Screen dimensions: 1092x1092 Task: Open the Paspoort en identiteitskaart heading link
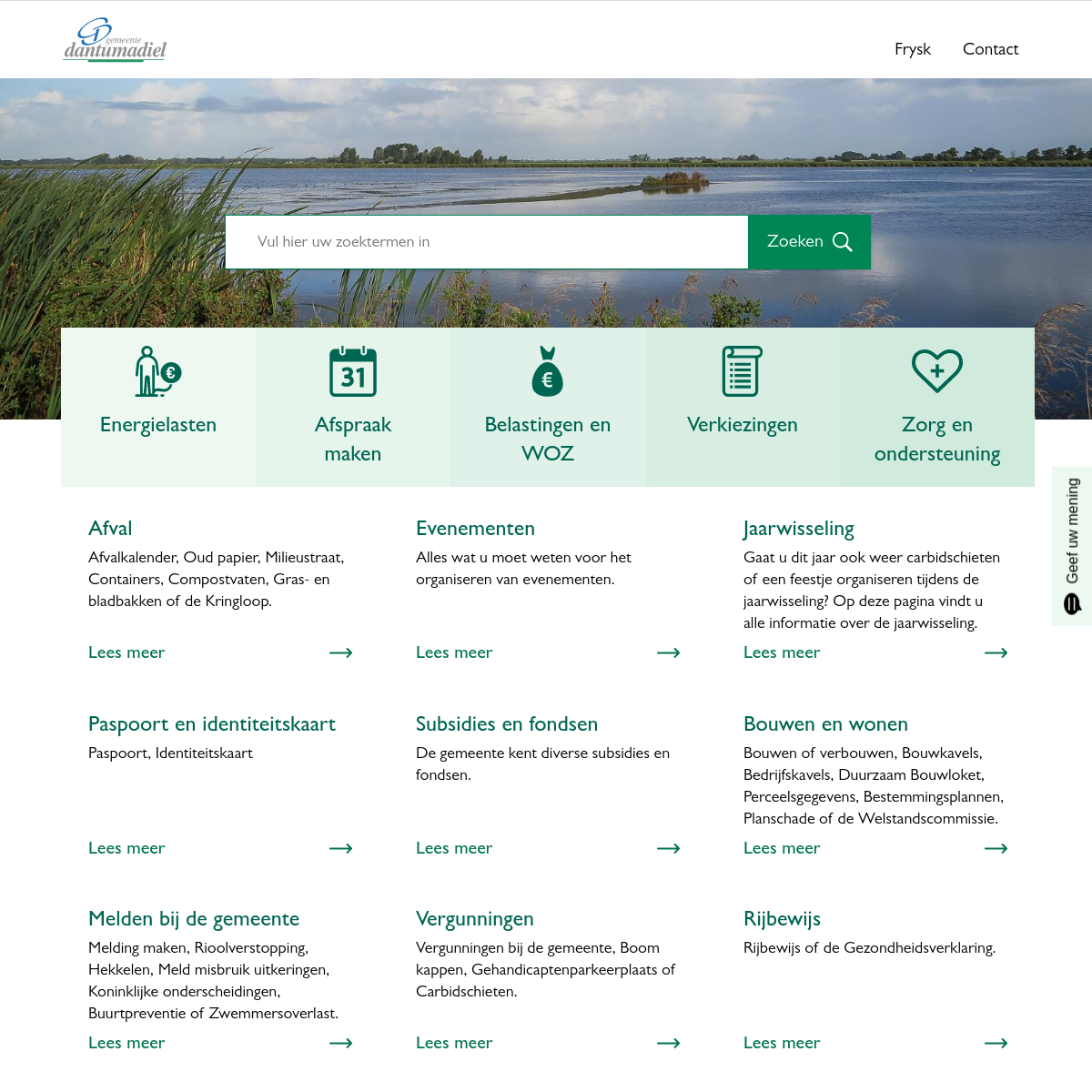(212, 724)
